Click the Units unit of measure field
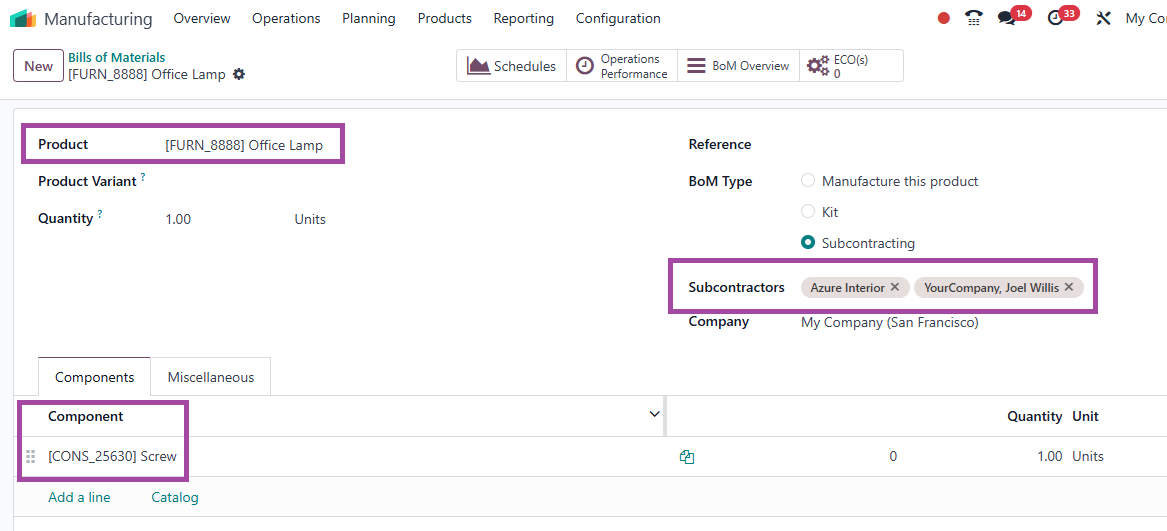The height and width of the screenshot is (531, 1167). coord(310,219)
